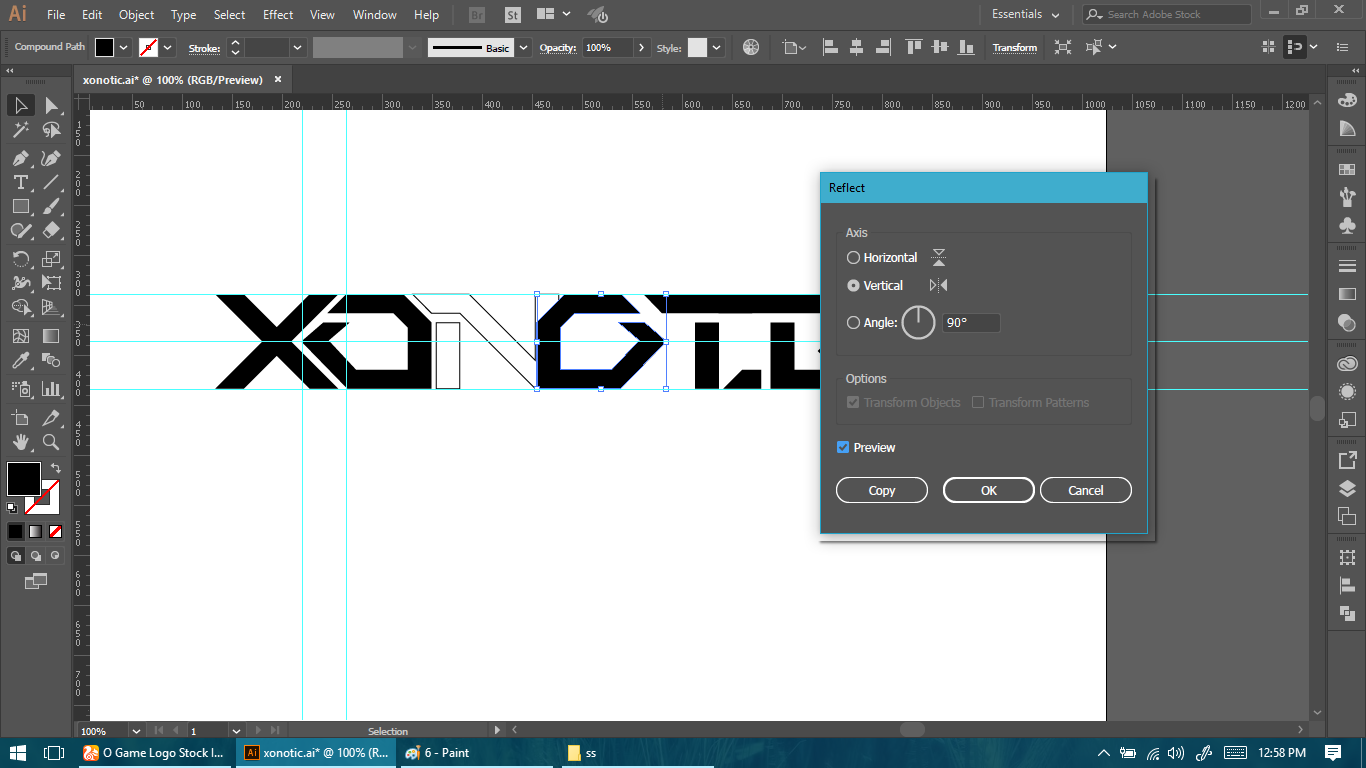Choose the Angle radio button
The width and height of the screenshot is (1366, 768).
click(853, 322)
